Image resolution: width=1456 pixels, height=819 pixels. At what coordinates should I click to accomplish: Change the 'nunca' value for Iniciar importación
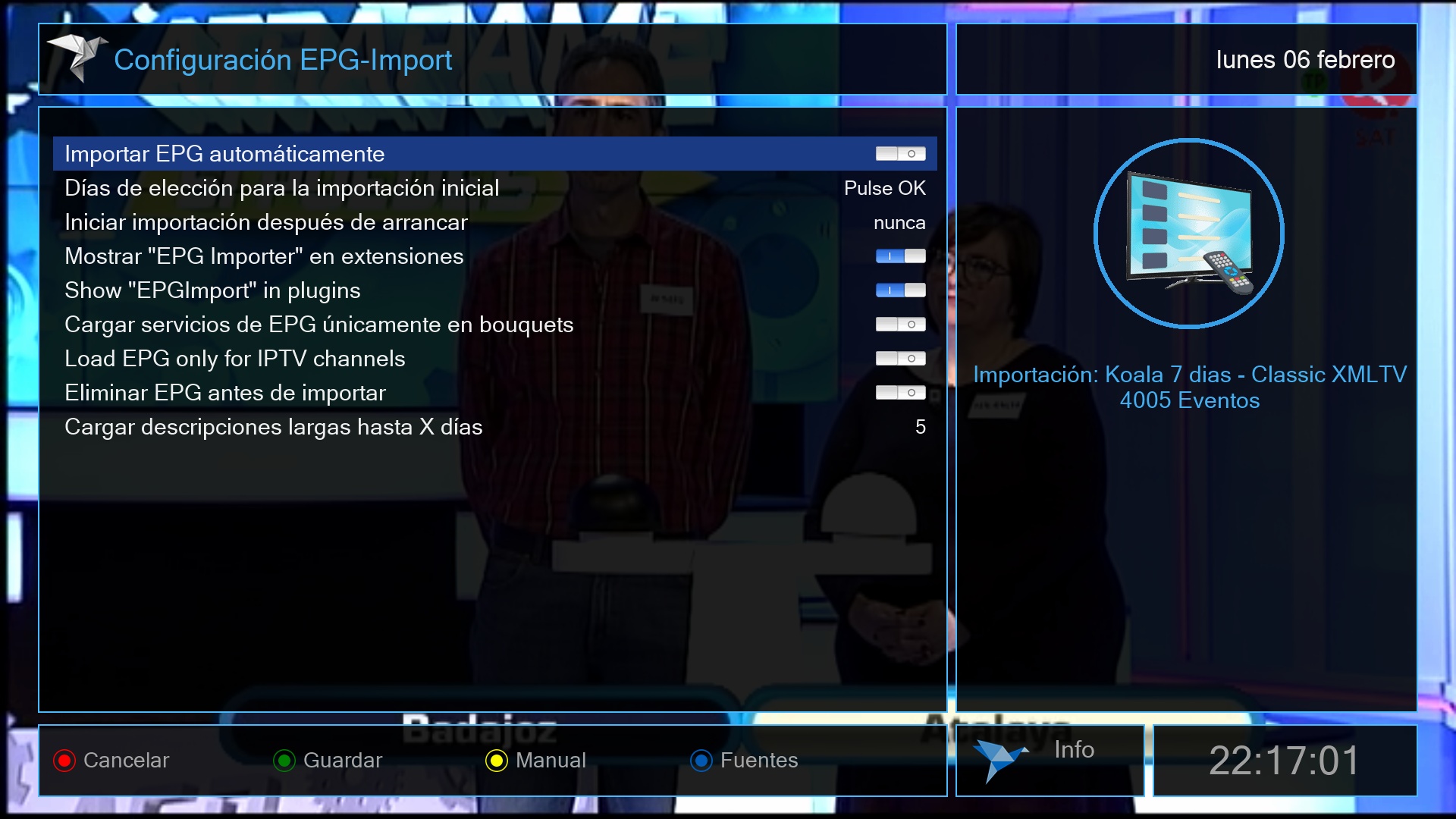(899, 223)
